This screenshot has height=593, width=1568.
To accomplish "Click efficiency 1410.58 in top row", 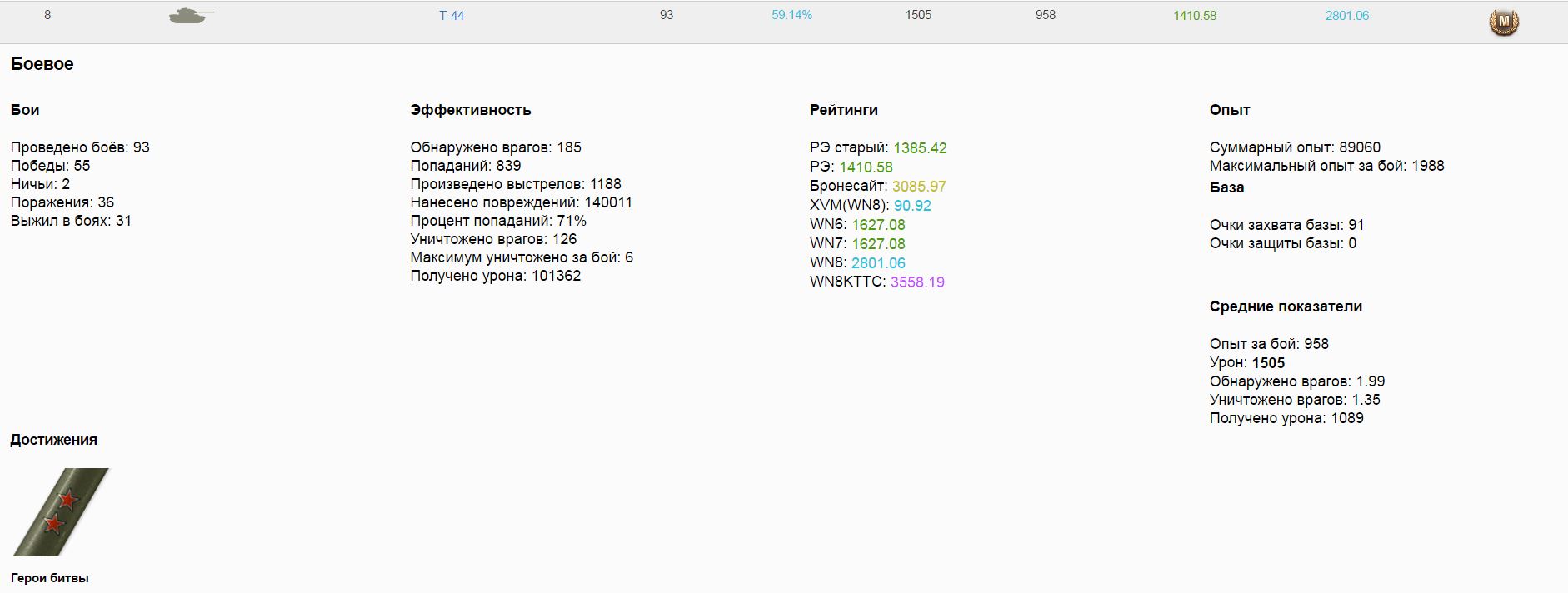I will (x=1195, y=15).
